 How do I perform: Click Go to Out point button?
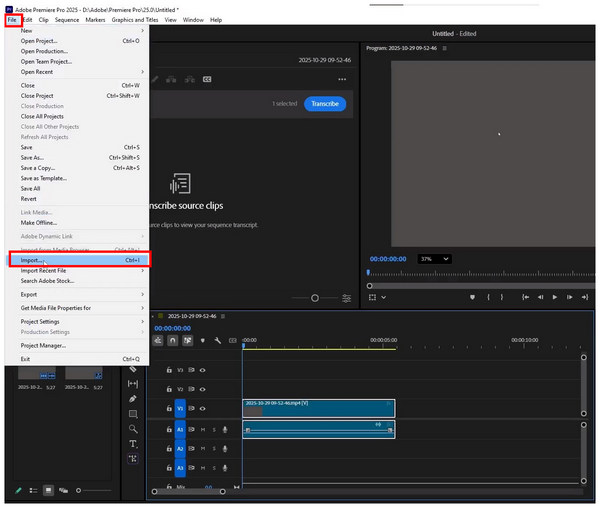tap(585, 297)
